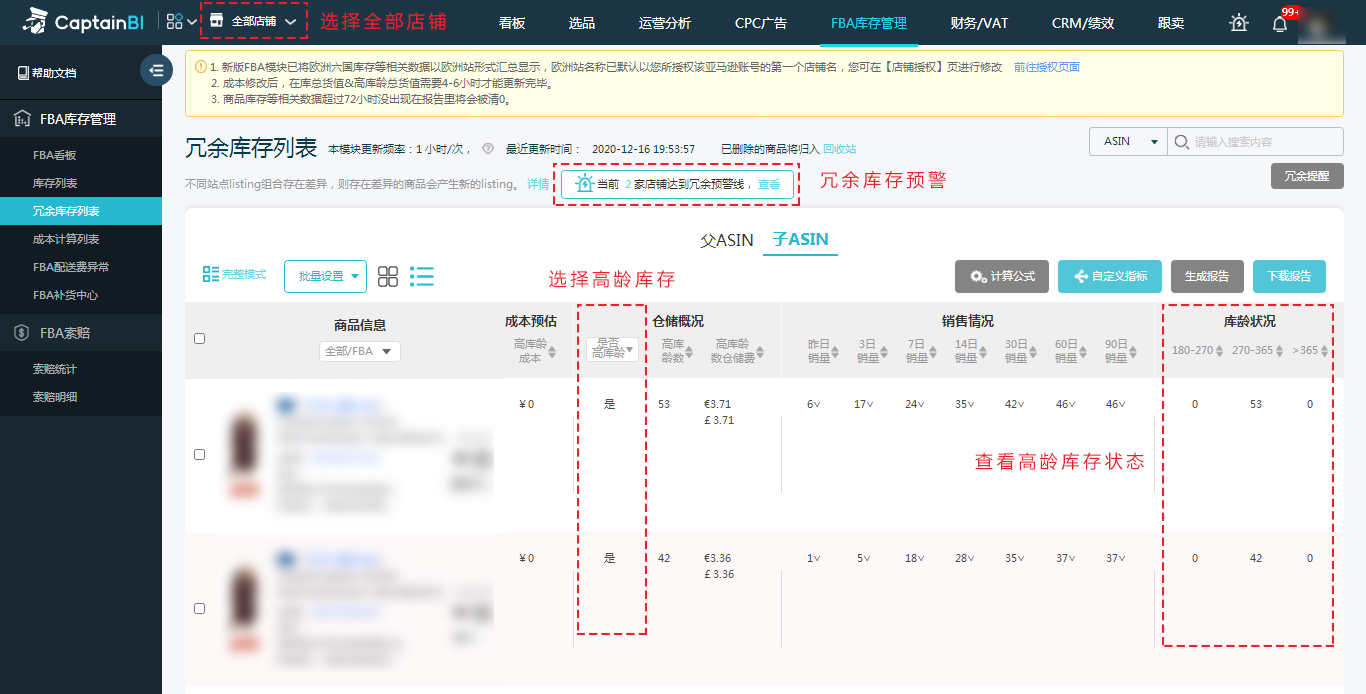The height and width of the screenshot is (694, 1366).
Task: Open the FBA库存管理 menu
Action: (x=869, y=22)
